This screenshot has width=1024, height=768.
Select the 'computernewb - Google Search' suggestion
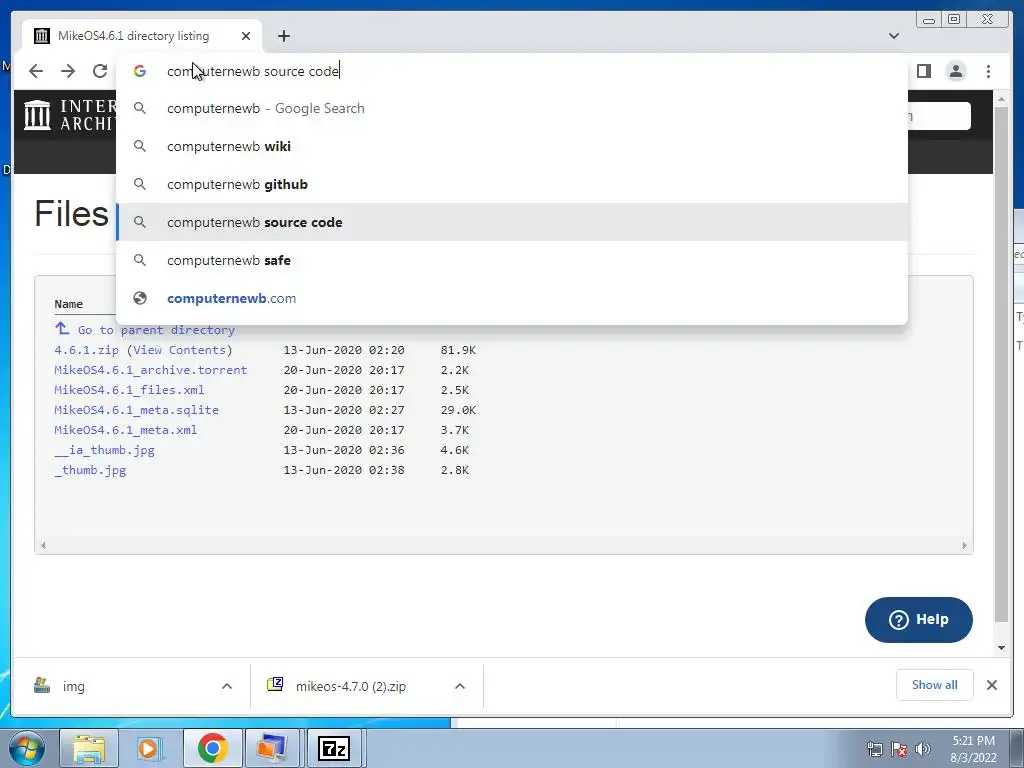point(512,108)
